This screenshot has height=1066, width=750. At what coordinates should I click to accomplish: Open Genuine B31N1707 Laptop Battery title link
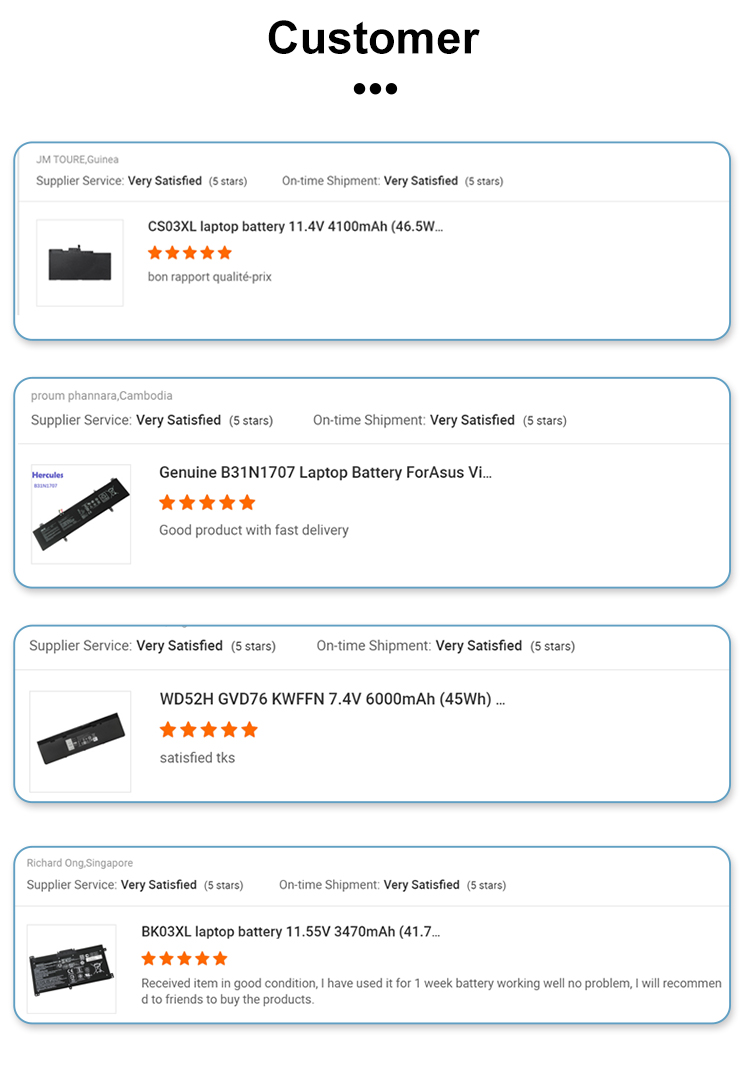[x=325, y=472]
